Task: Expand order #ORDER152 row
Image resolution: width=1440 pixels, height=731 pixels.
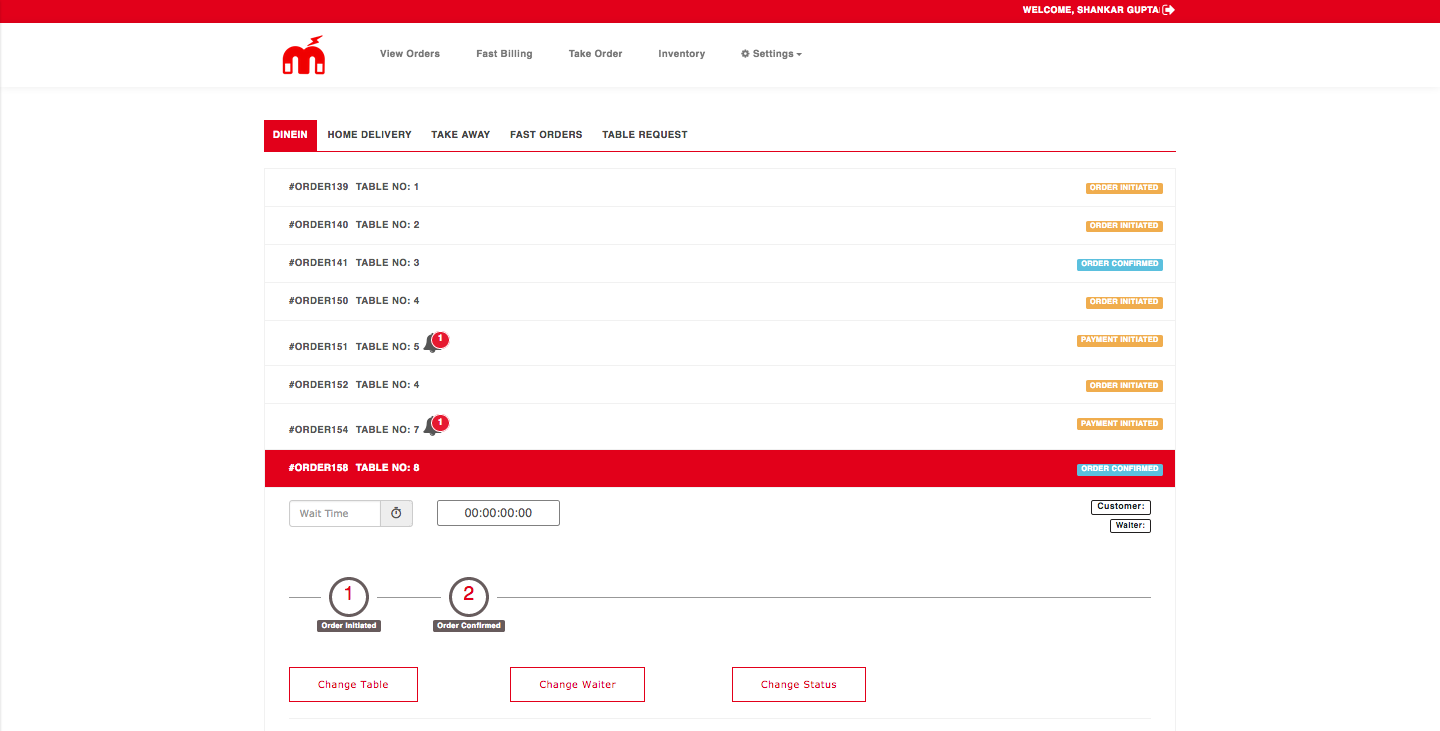Action: (720, 385)
